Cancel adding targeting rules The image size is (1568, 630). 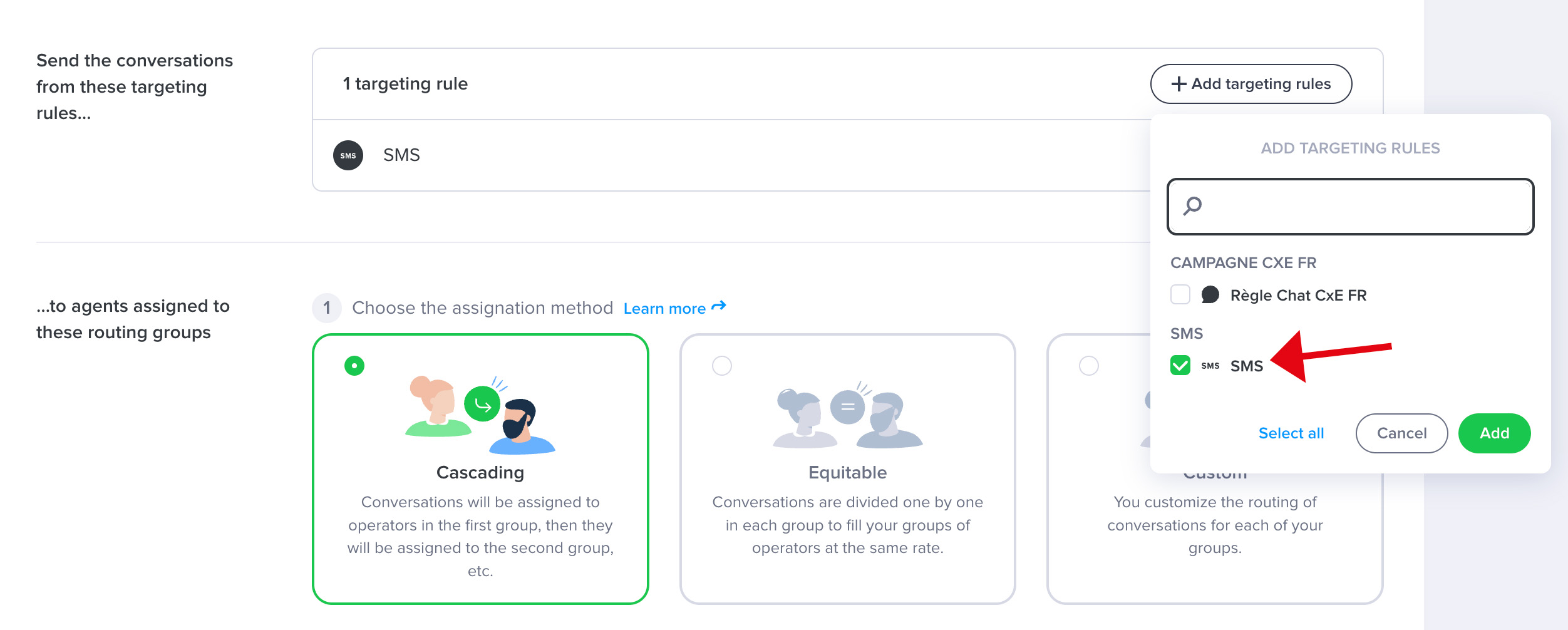pyautogui.click(x=1401, y=433)
